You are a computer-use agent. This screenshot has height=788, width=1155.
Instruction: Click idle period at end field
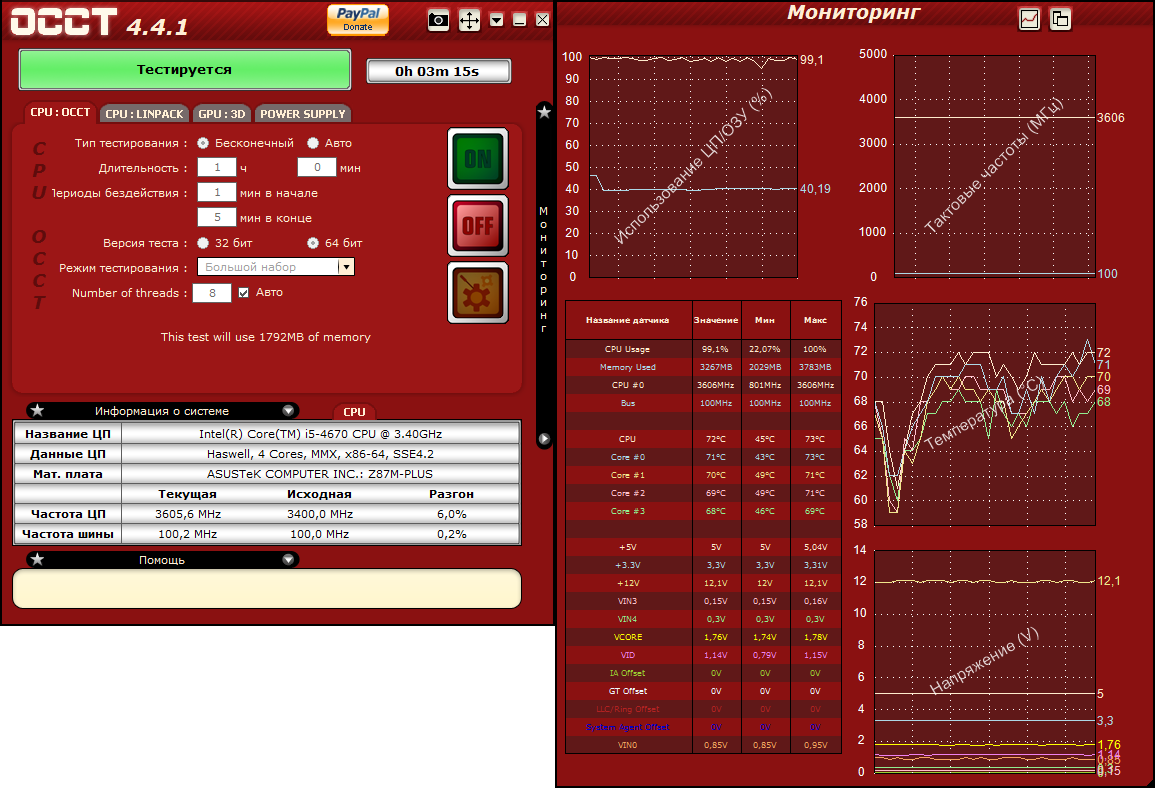click(x=217, y=217)
